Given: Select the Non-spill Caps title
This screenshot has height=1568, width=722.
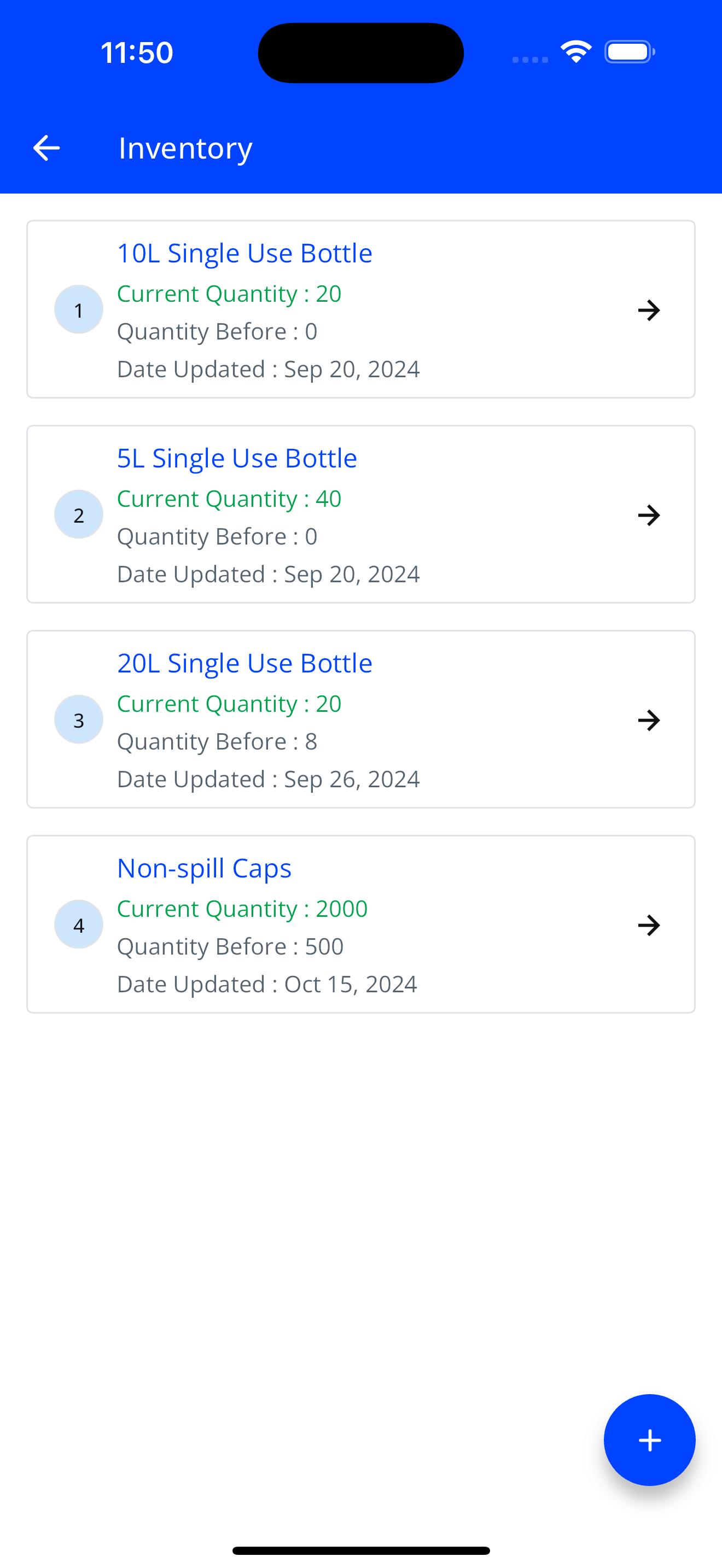Looking at the screenshot, I should (204, 869).
